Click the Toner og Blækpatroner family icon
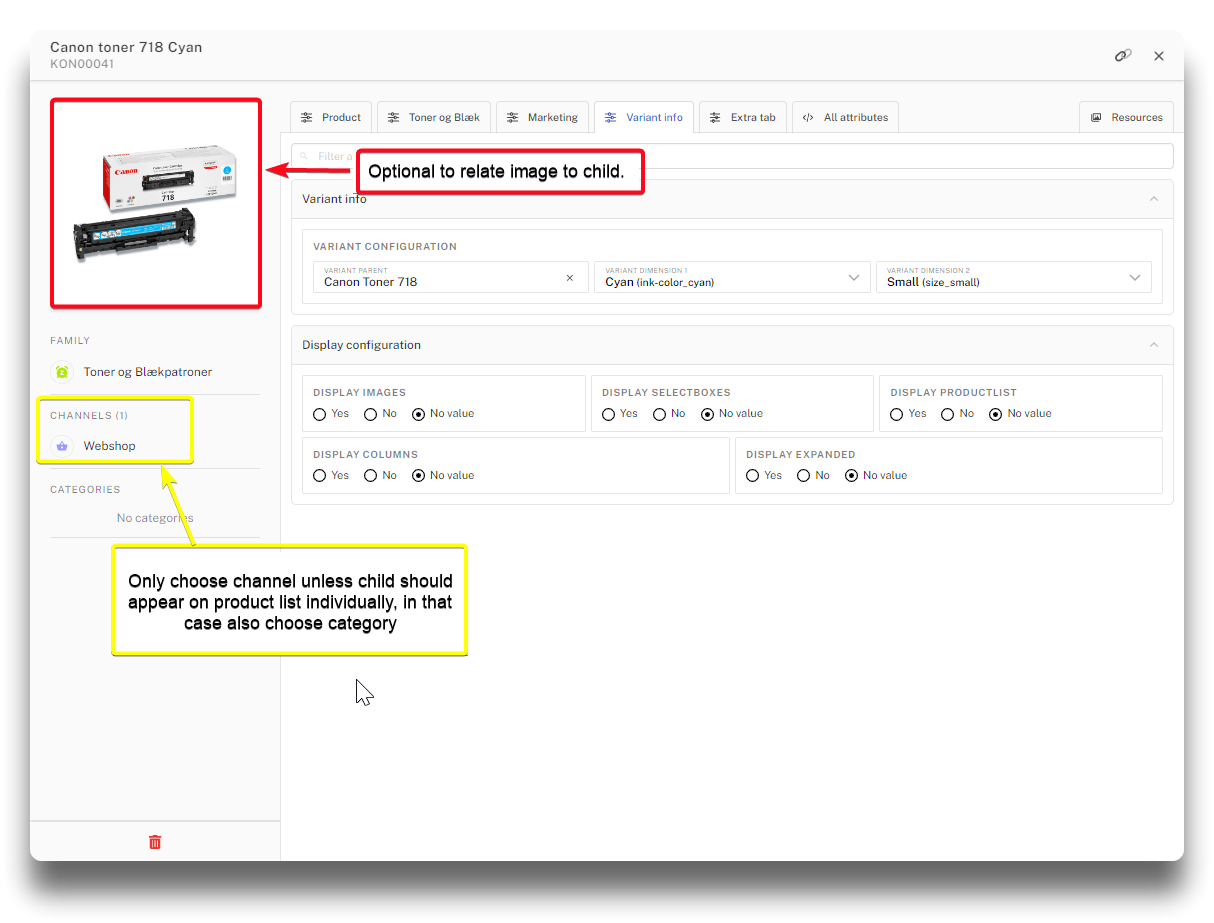This screenshot has width=1214, height=923. coord(62,372)
